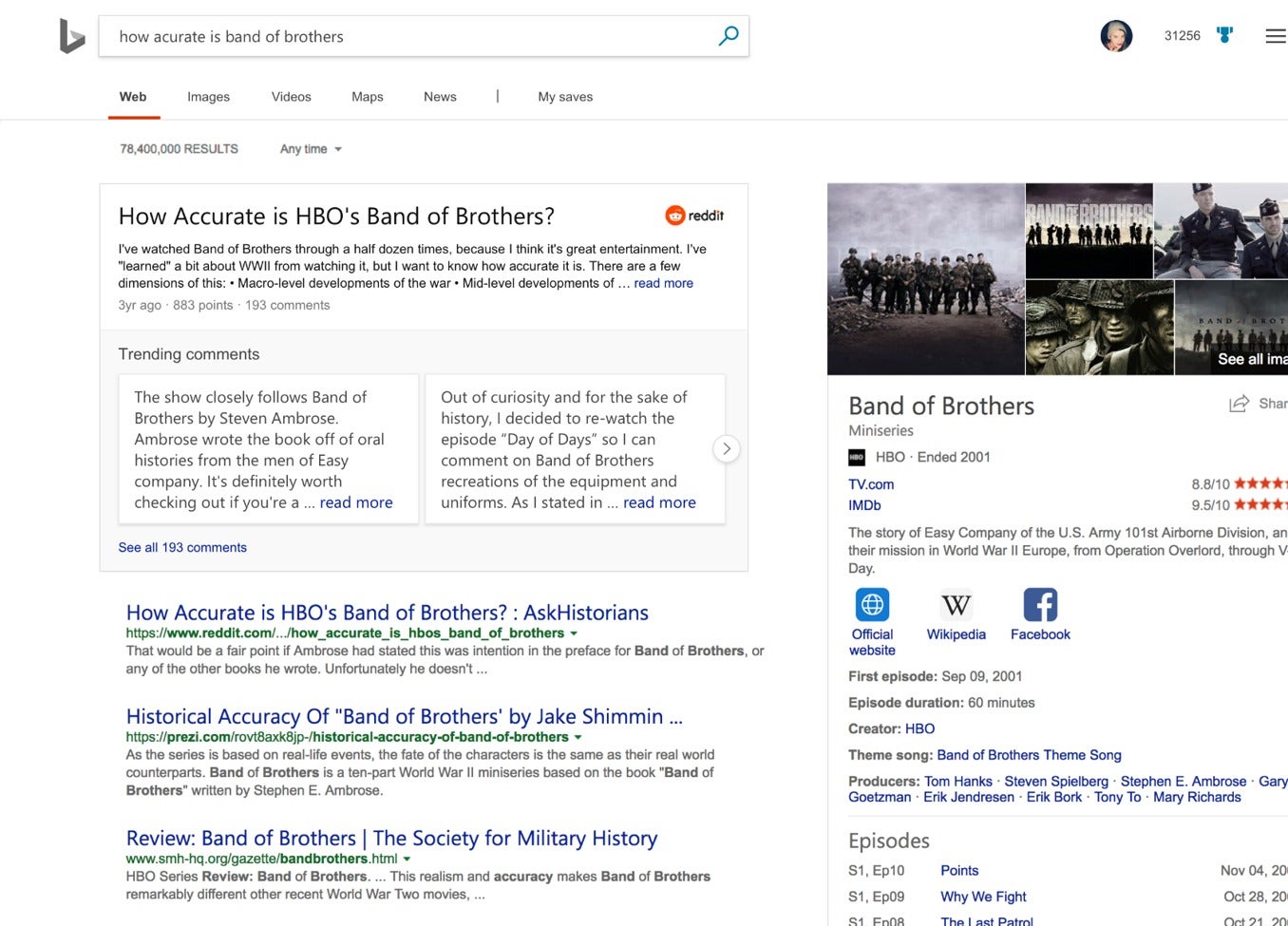This screenshot has width=1288, height=926.
Task: Open Tom Hanks producer link
Action: coord(958,781)
